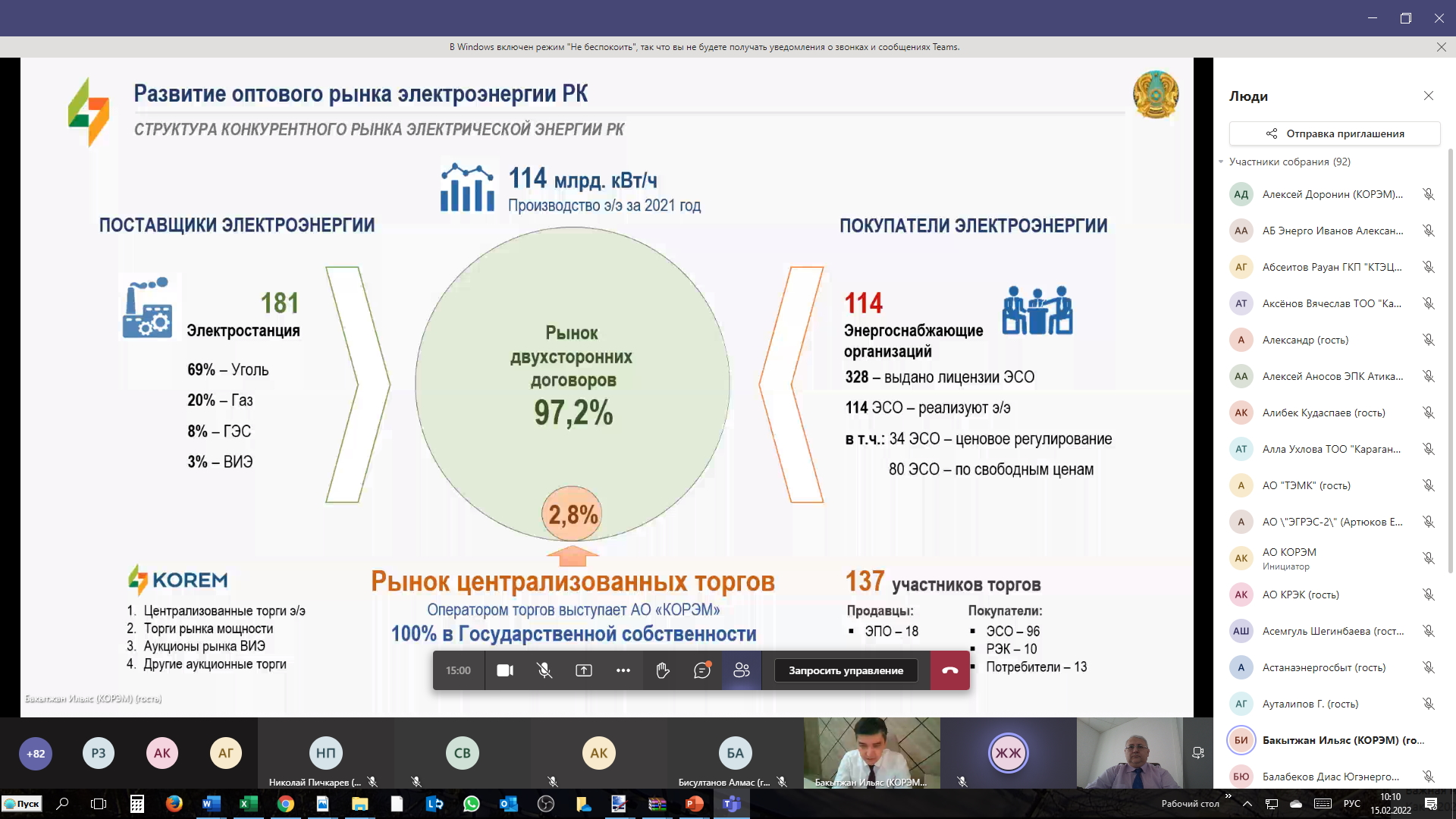The height and width of the screenshot is (819, 1456).
Task: Click the muted mic icon beside Алексей Доронин
Action: click(1429, 194)
